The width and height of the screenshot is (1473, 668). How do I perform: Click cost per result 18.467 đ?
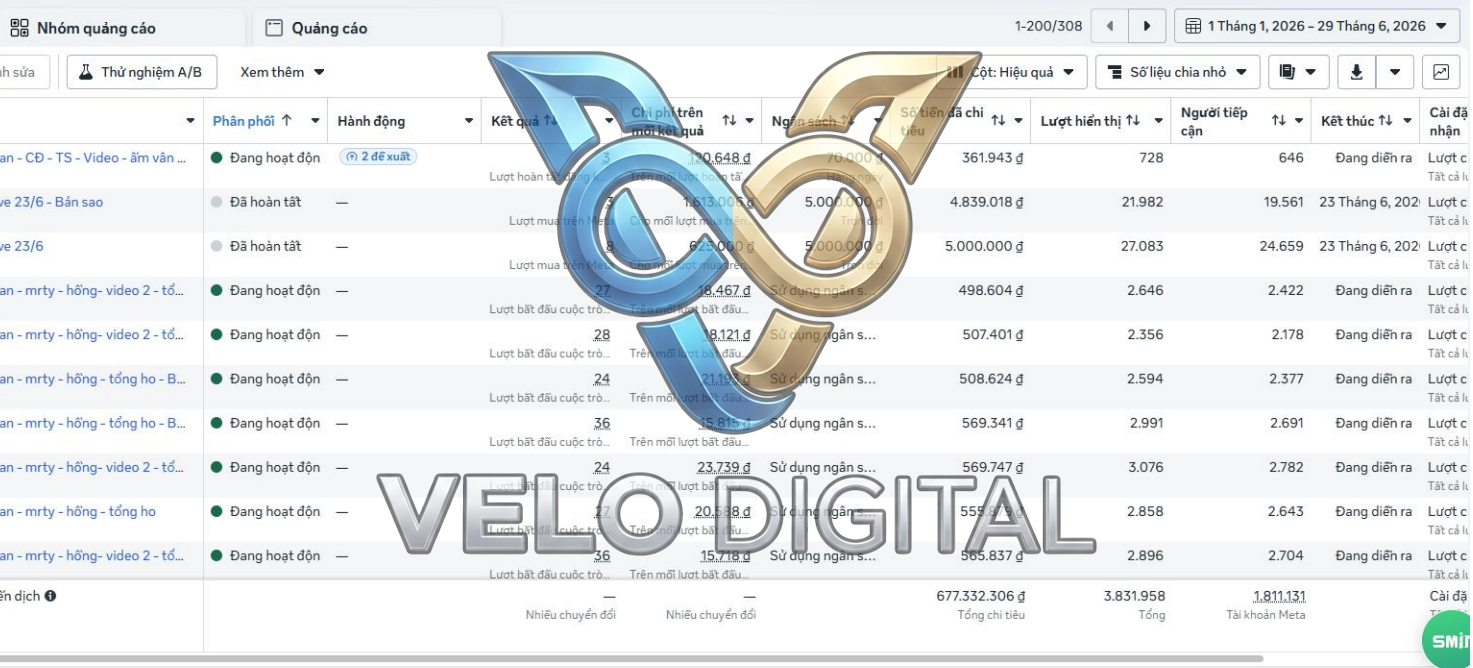[x=724, y=290]
